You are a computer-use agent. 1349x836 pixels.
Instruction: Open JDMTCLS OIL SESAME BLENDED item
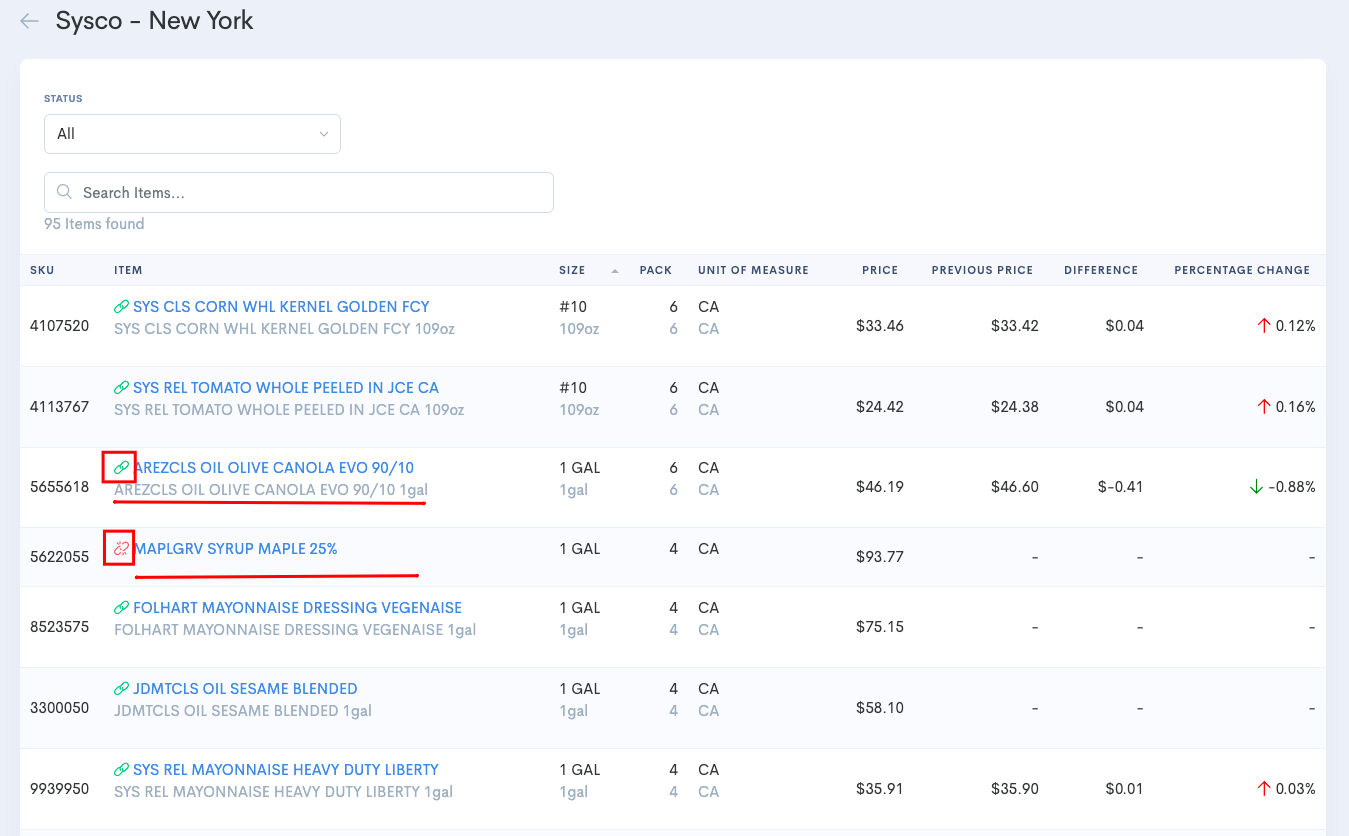pyautogui.click(x=245, y=689)
